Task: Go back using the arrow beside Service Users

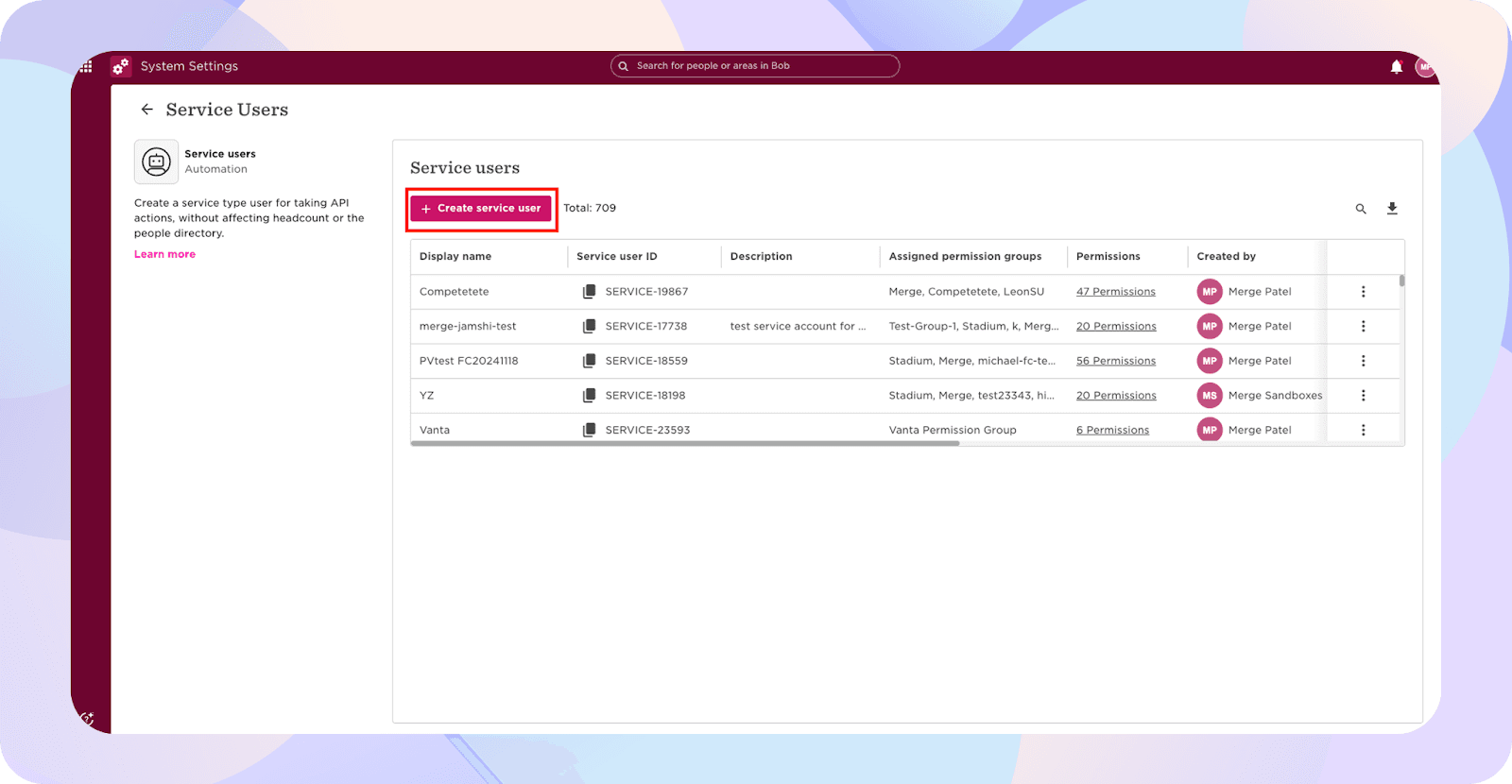Action: click(x=147, y=110)
